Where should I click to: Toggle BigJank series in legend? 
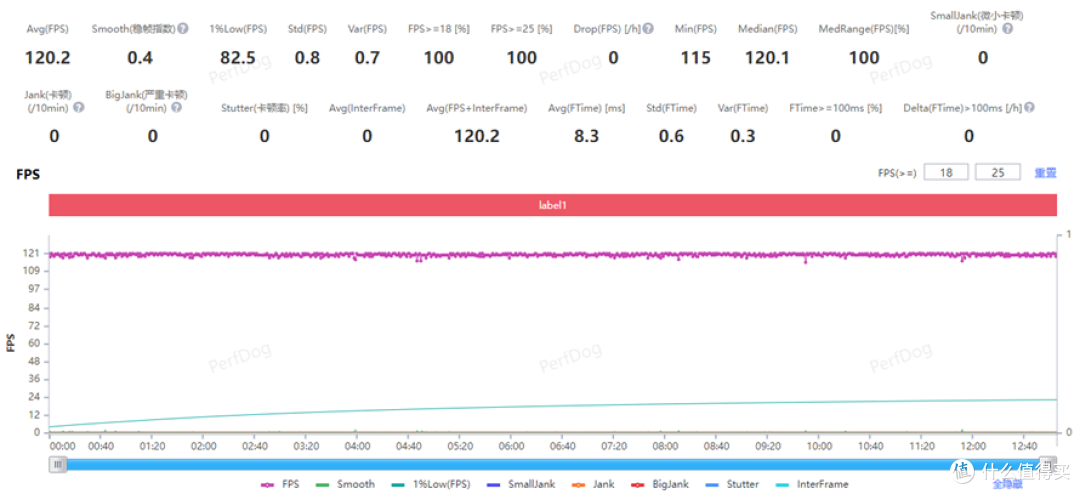(x=661, y=484)
